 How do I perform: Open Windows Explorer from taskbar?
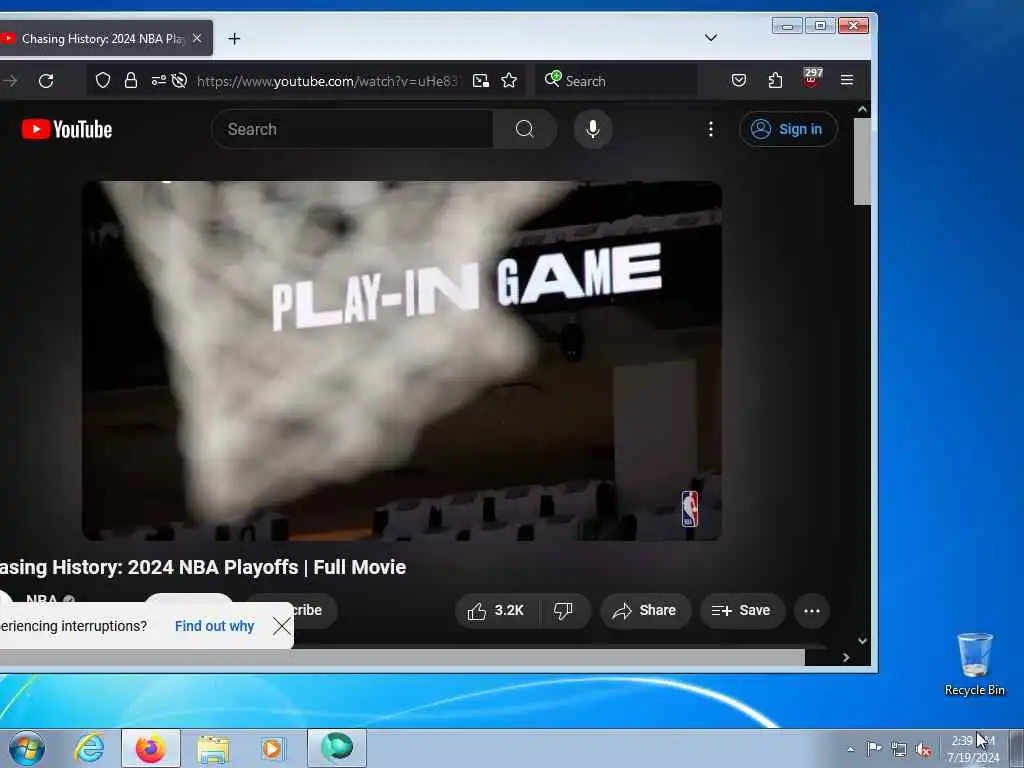coord(213,749)
